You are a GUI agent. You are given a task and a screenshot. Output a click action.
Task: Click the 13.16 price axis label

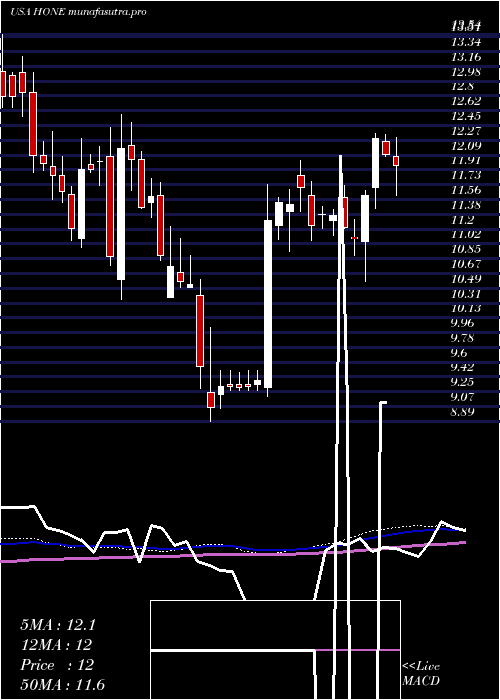click(466, 57)
